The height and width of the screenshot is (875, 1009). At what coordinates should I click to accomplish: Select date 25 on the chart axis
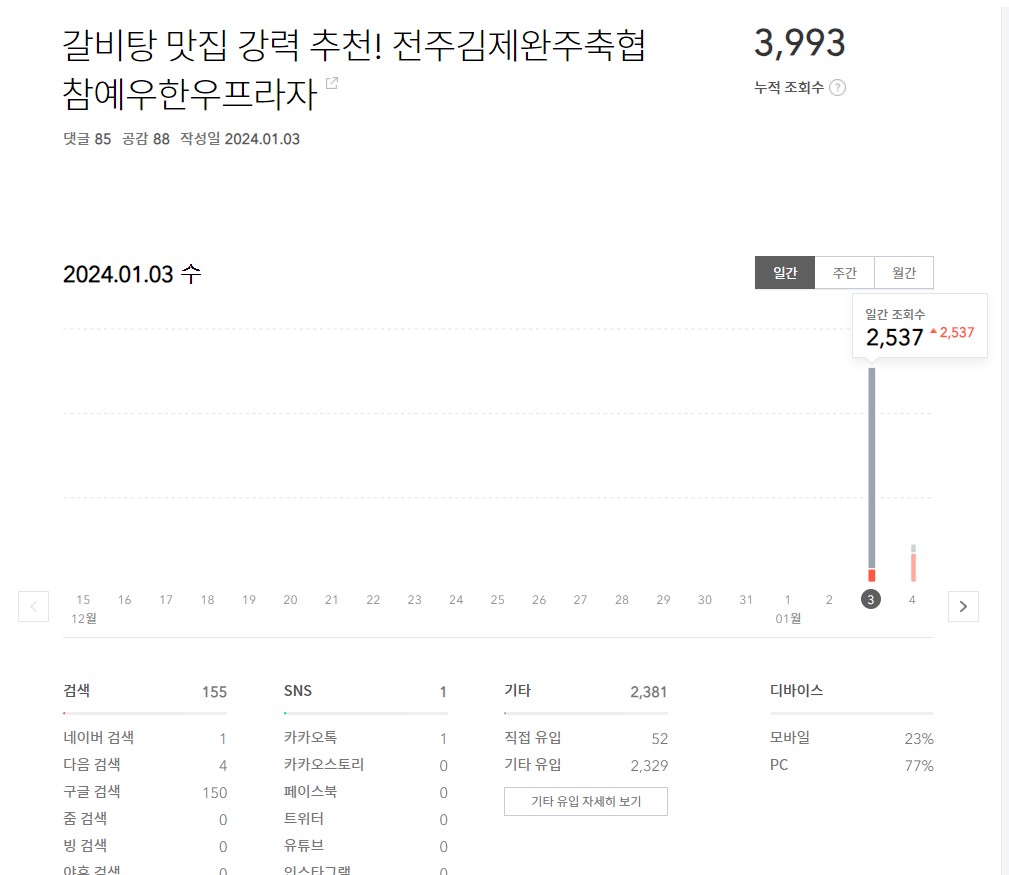(x=497, y=600)
